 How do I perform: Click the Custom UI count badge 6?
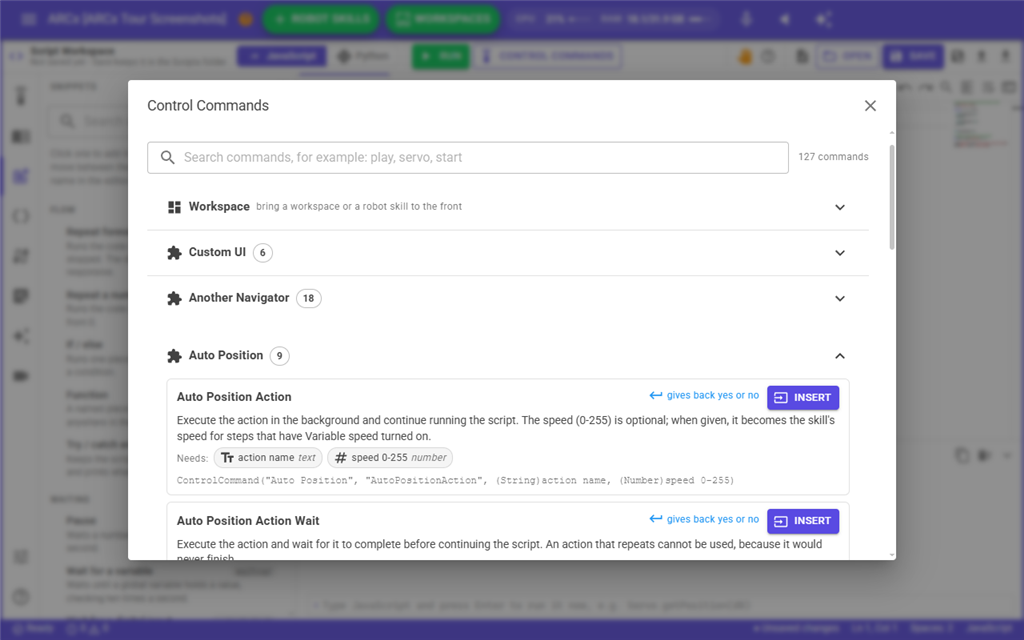pyautogui.click(x=263, y=253)
